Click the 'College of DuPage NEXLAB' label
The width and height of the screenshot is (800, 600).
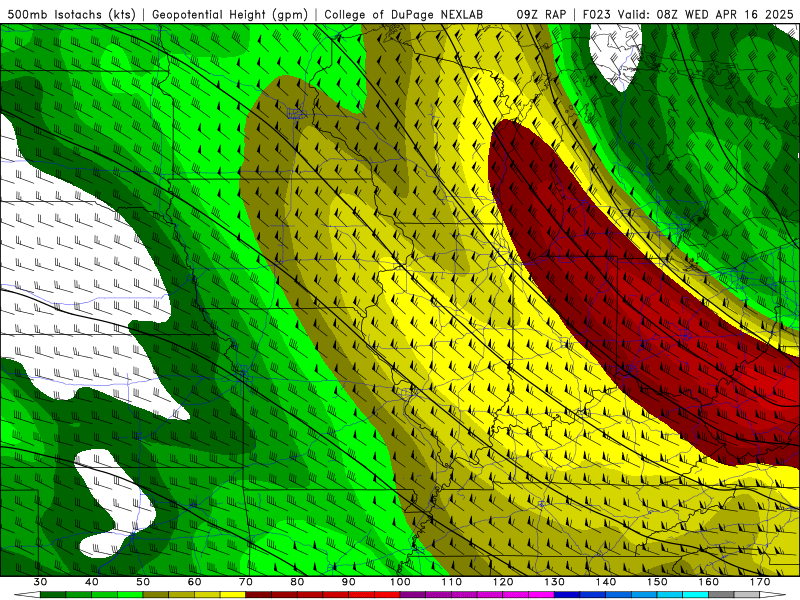pos(404,15)
